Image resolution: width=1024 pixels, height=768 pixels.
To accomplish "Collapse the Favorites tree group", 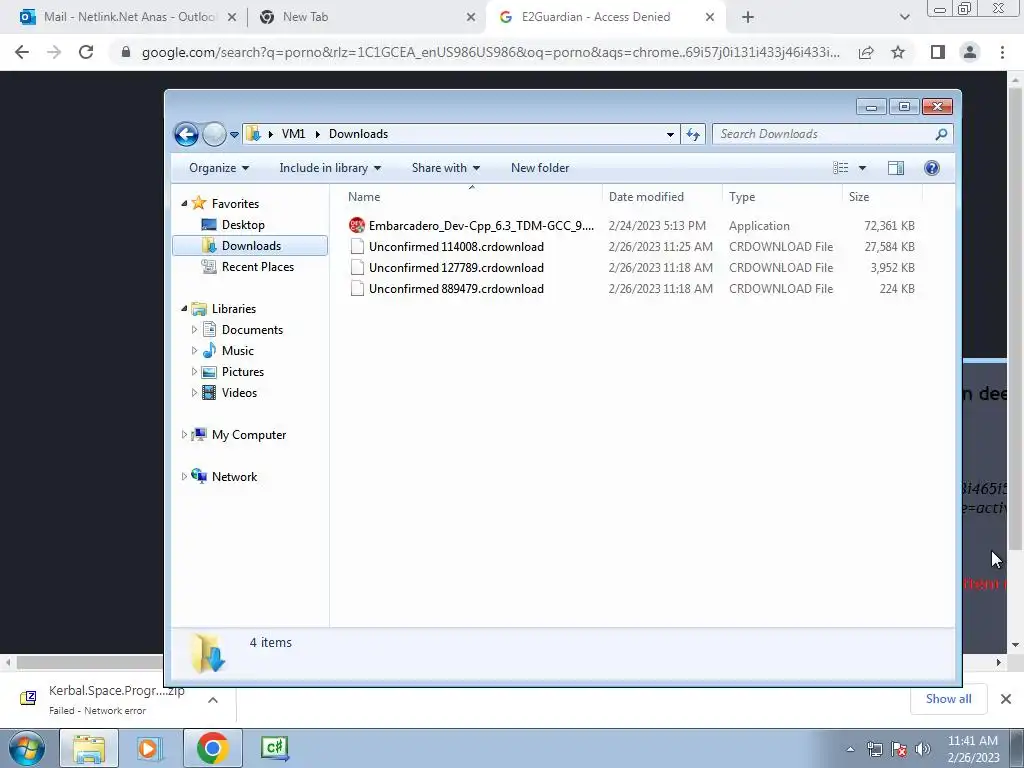I will (x=184, y=204).
